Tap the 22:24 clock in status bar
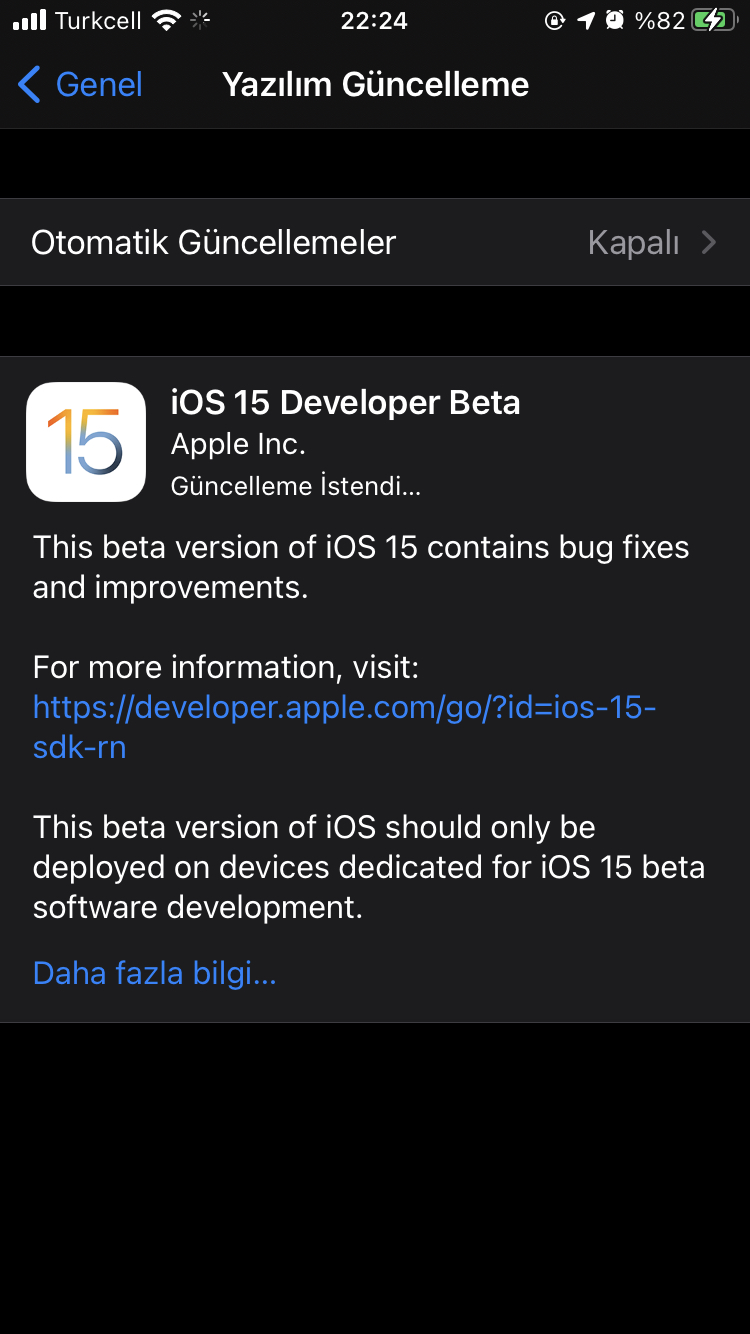 [374, 20]
